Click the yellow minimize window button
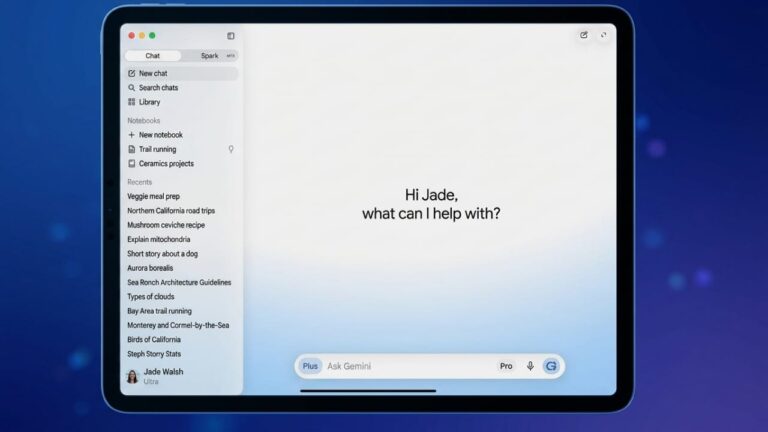768x432 pixels. tap(142, 36)
